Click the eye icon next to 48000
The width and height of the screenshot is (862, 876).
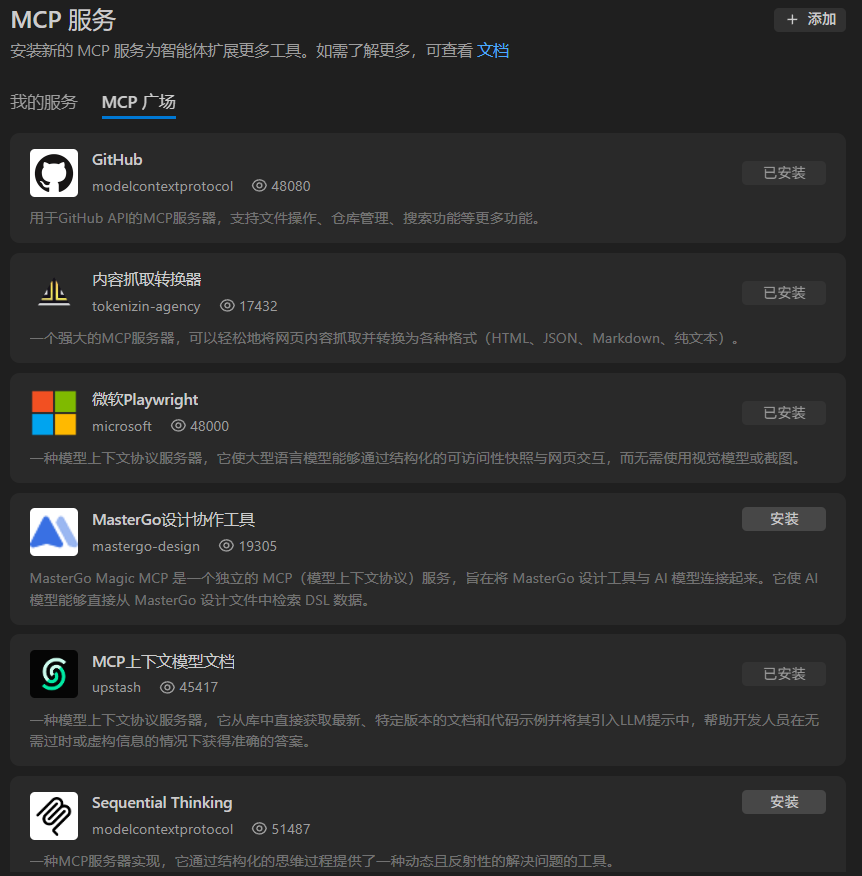coord(178,426)
